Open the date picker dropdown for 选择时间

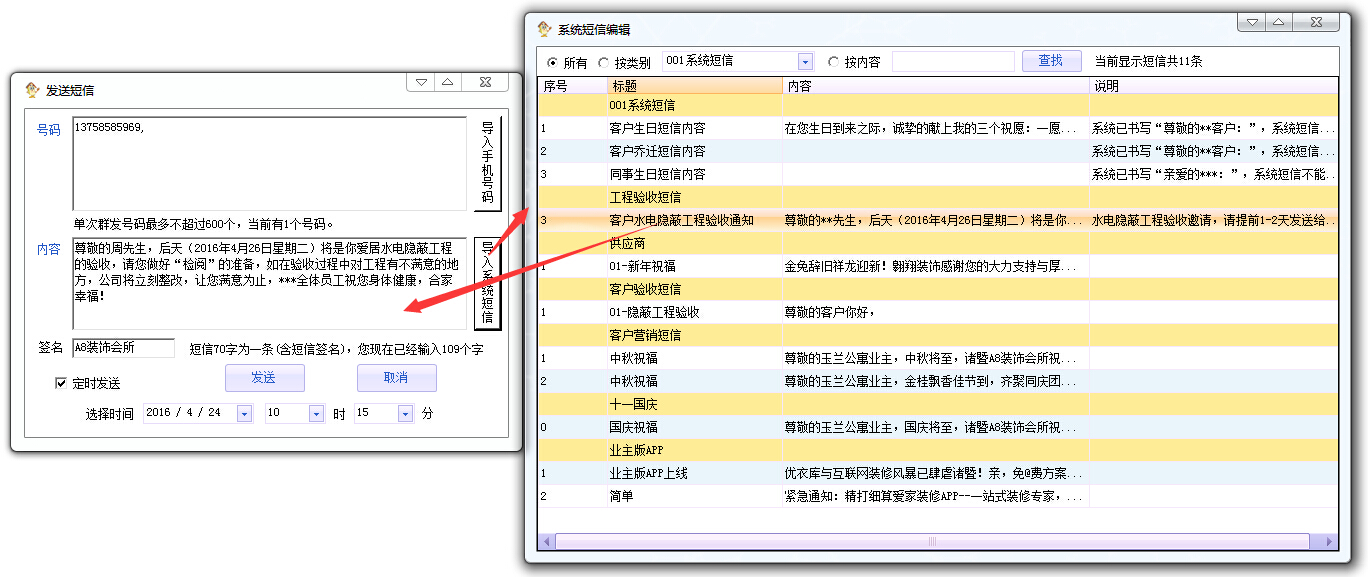pyautogui.click(x=244, y=413)
